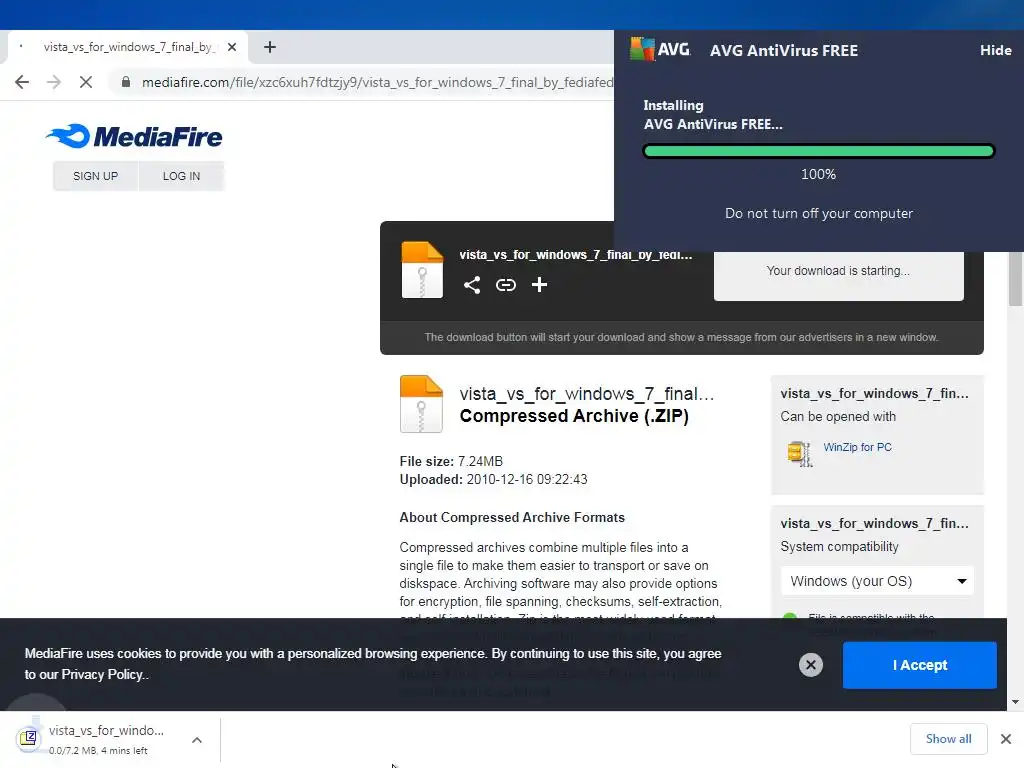The width and height of the screenshot is (1024, 768).
Task: Click the 'Can be opened with' label
Action: [x=838, y=417]
